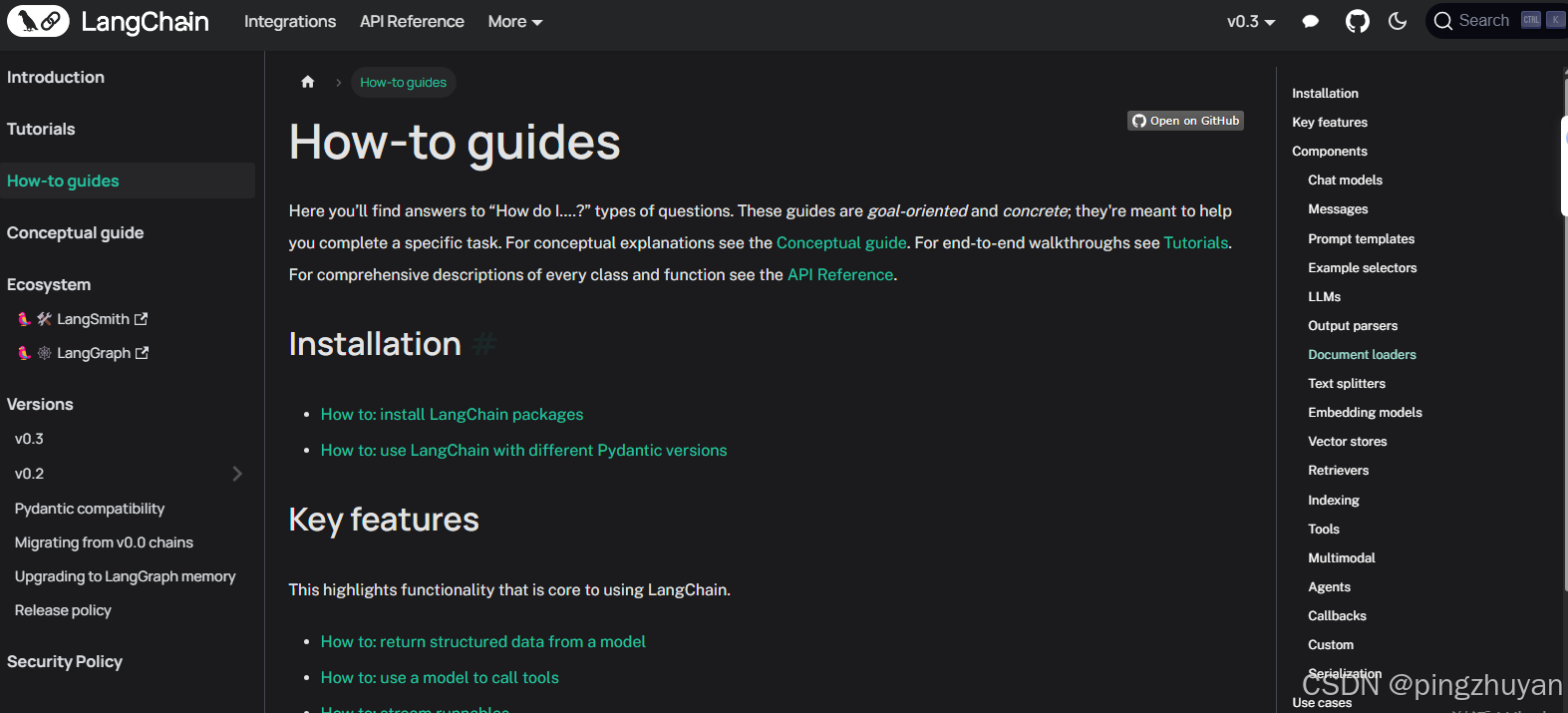1568x713 pixels.
Task: Jump to LLMs in table of contents
Action: point(1324,296)
